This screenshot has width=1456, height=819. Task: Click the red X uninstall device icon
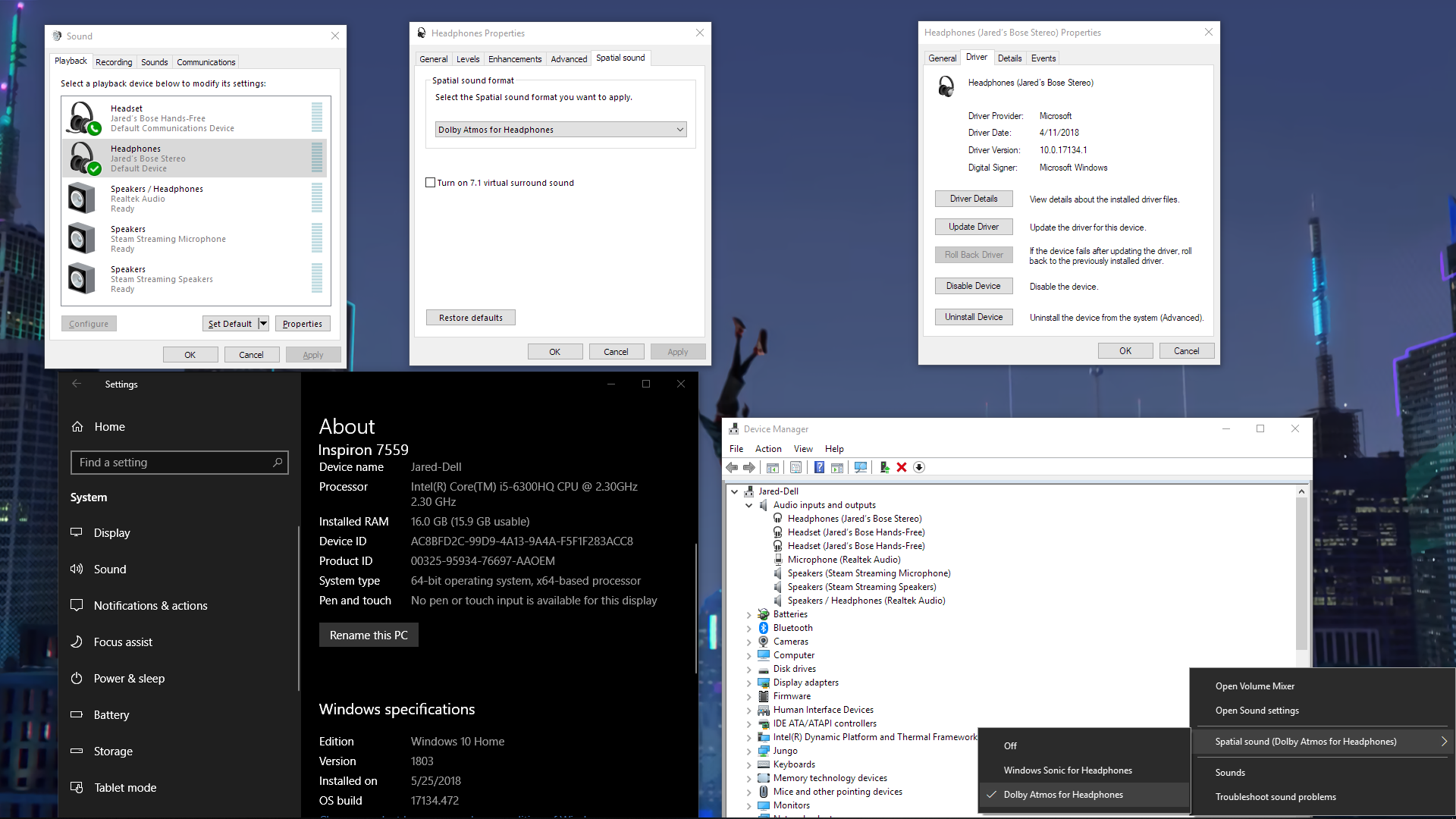(902, 468)
